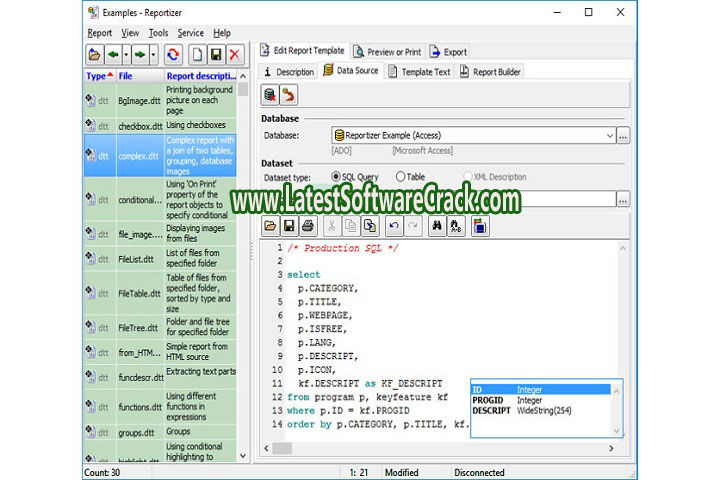Open the Template Text sub-tab
Screen dimensions: 720x480
pyautogui.click(x=419, y=72)
